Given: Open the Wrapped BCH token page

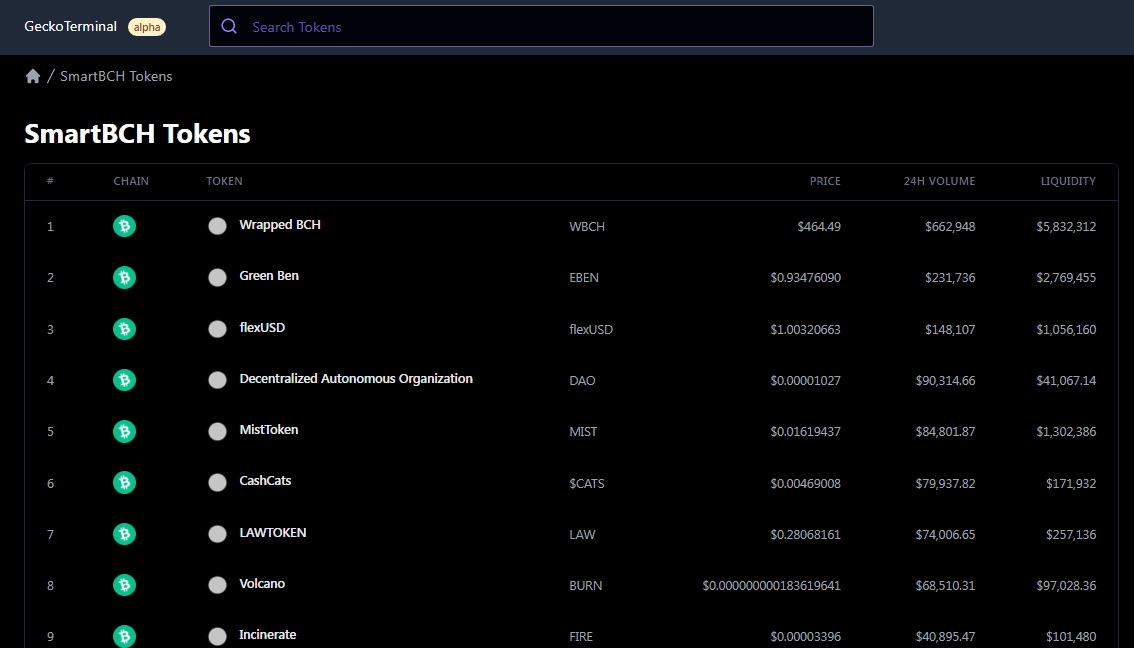Looking at the screenshot, I should point(280,225).
